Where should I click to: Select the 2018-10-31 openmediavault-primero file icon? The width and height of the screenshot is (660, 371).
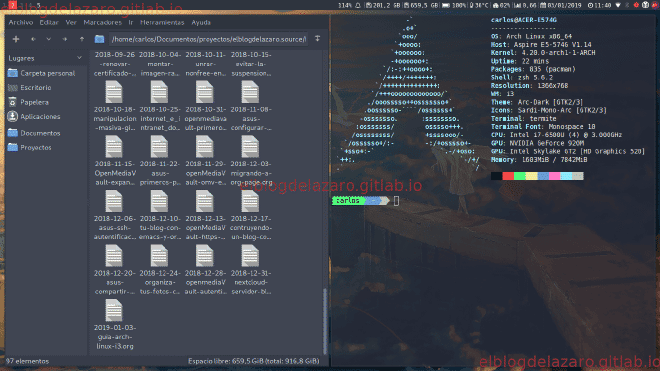click(205, 92)
